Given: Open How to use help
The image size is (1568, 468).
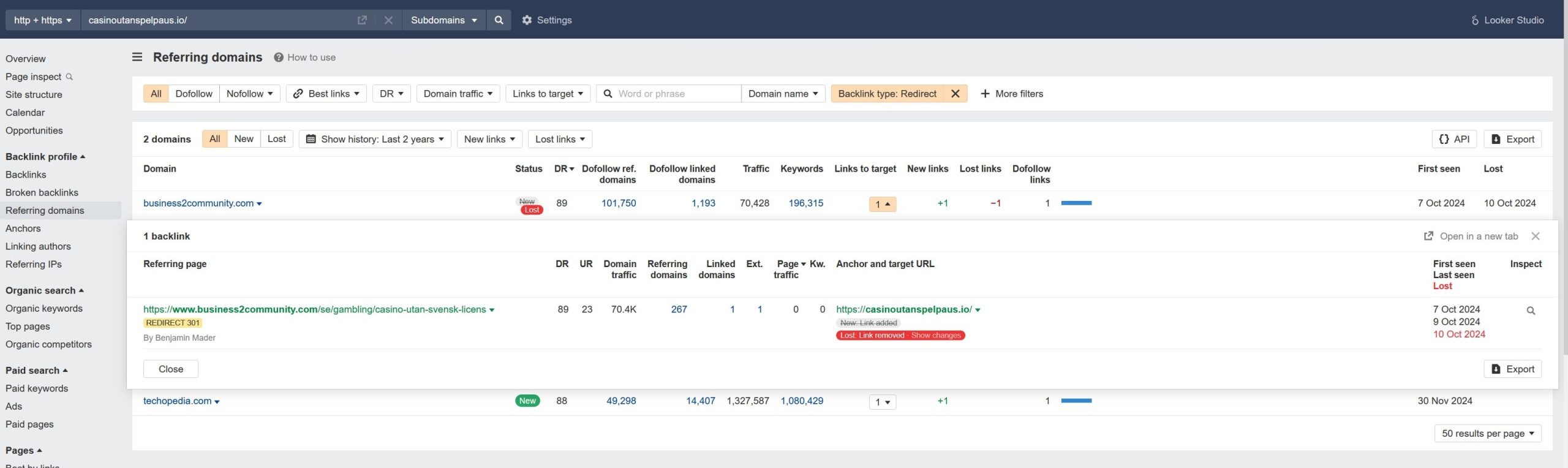Looking at the screenshot, I should click(x=304, y=58).
